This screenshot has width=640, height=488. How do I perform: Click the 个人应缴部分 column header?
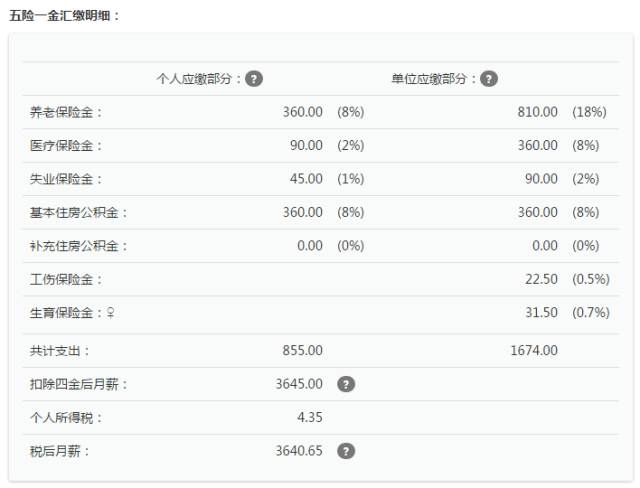pyautogui.click(x=199, y=79)
